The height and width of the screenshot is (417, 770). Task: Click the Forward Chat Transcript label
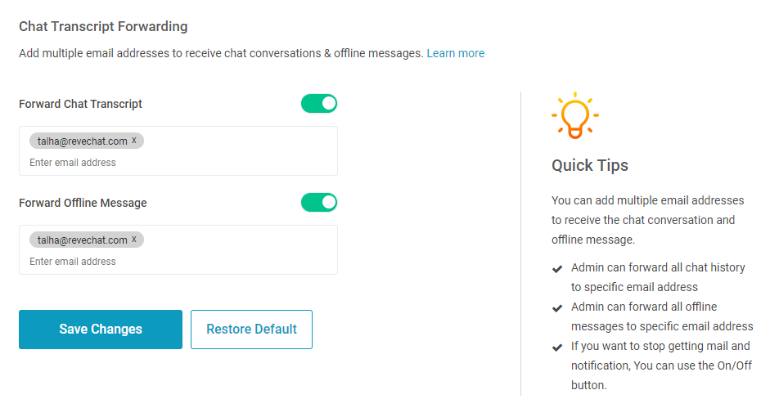(x=81, y=104)
